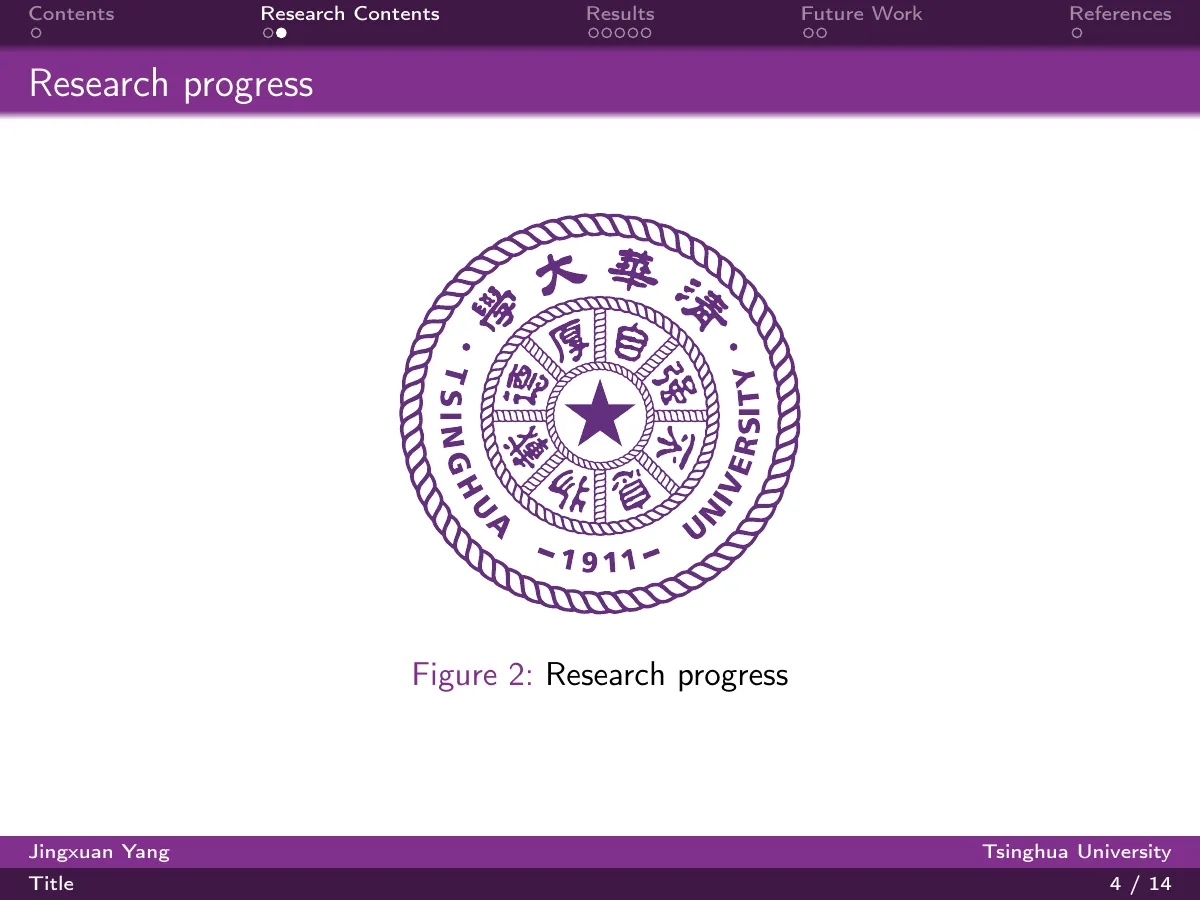Pick the fourth slide dot under Results
This screenshot has height=900, width=1200.
pyautogui.click(x=632, y=33)
